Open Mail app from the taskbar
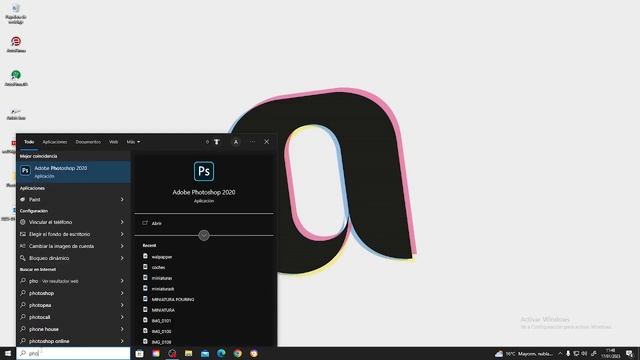The height and width of the screenshot is (360, 640). [x=205, y=353]
